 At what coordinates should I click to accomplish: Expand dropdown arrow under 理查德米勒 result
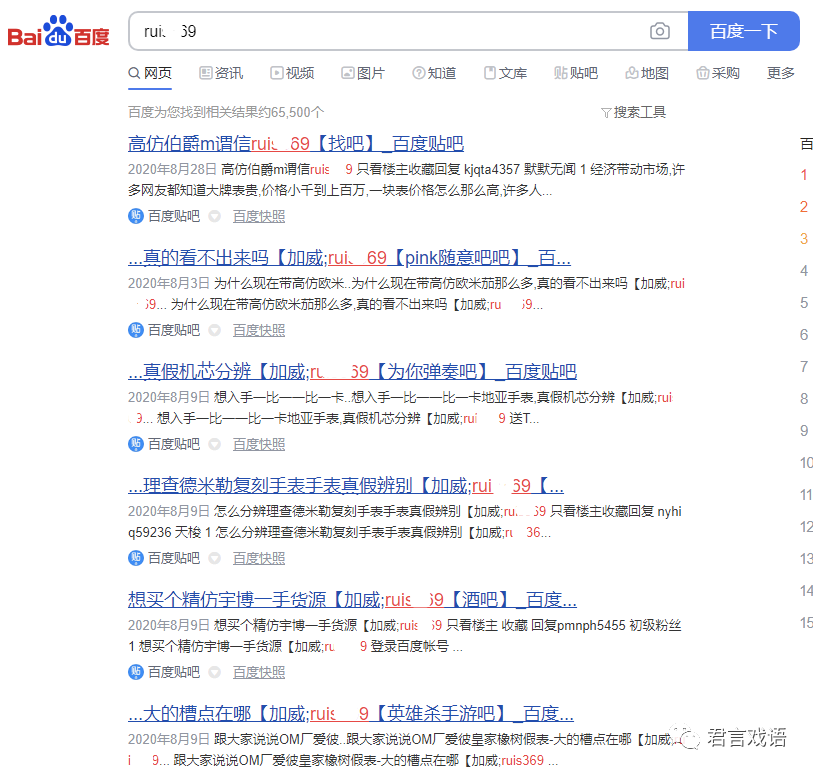(x=215, y=558)
